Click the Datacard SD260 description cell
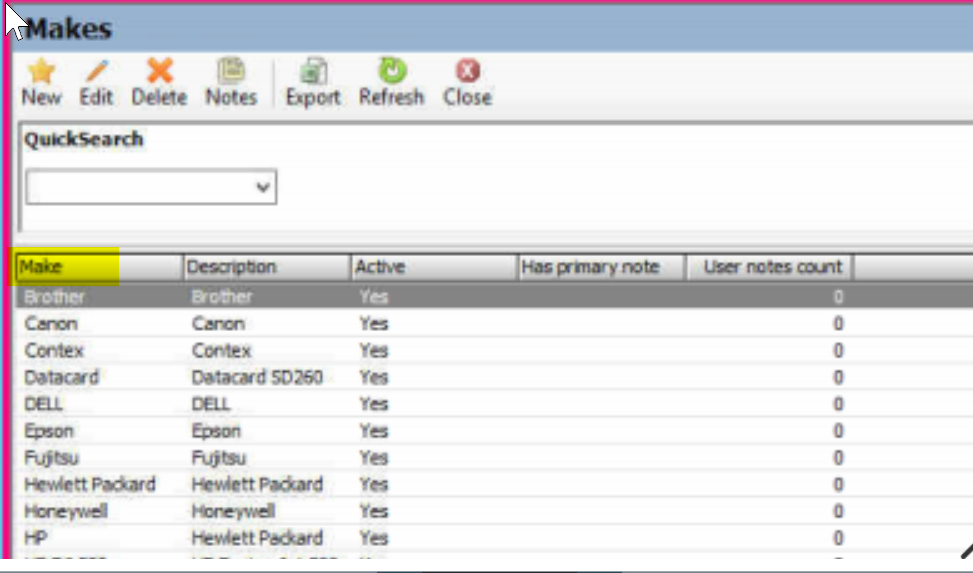Screen dimensions: 973x573 click(258, 377)
